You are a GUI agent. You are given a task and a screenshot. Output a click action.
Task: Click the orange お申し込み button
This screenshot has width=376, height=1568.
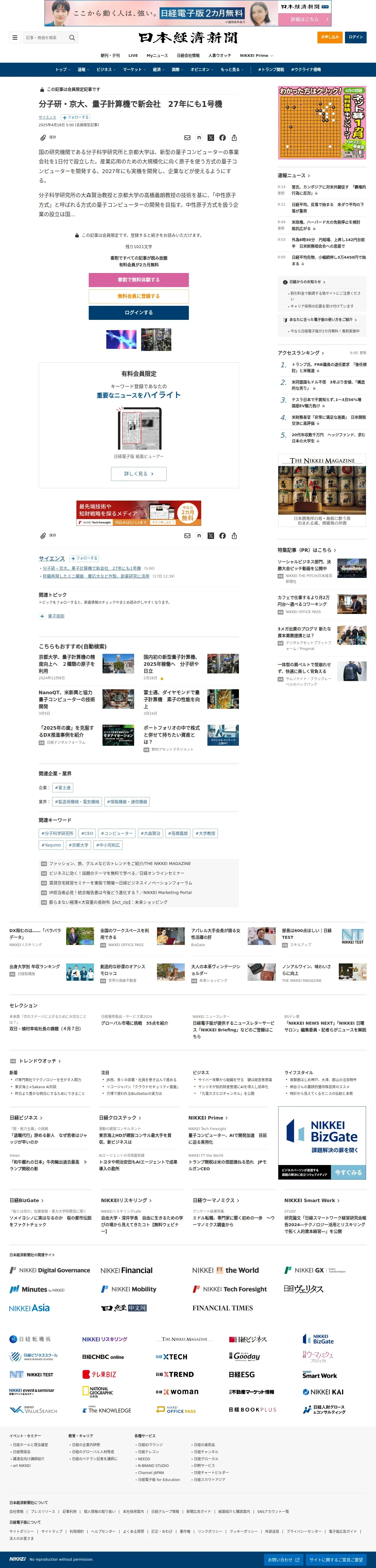tap(330, 37)
